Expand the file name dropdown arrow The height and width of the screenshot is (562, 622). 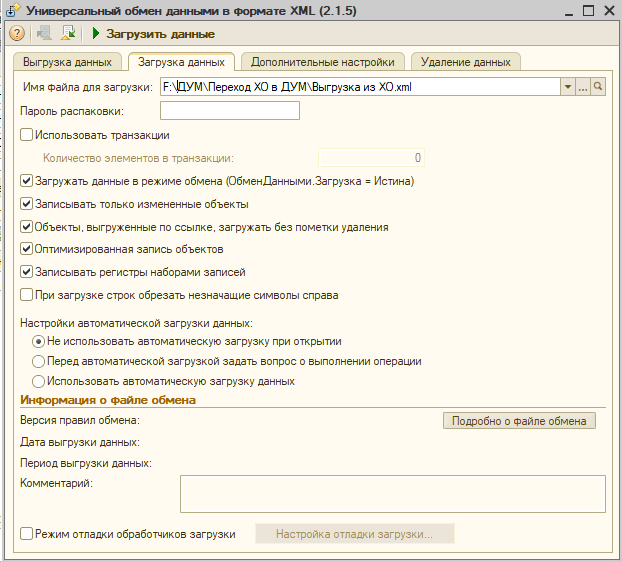pyautogui.click(x=568, y=86)
